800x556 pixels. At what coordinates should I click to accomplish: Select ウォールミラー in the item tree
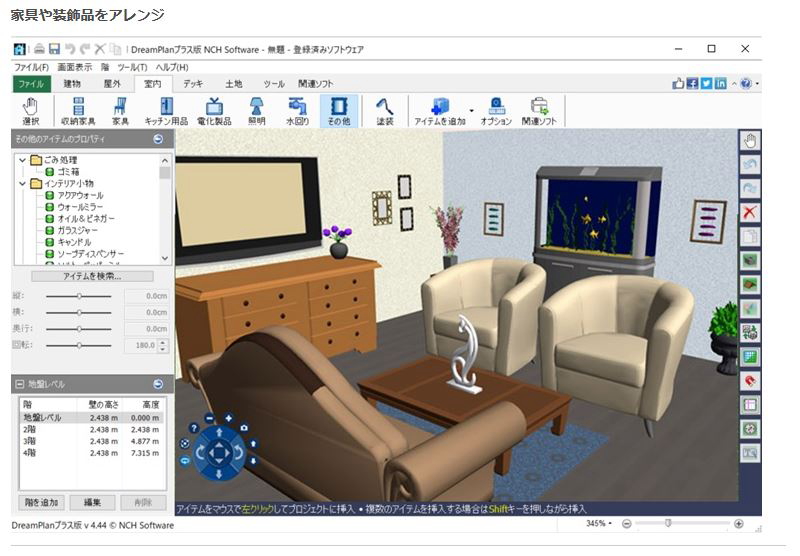[x=80, y=207]
